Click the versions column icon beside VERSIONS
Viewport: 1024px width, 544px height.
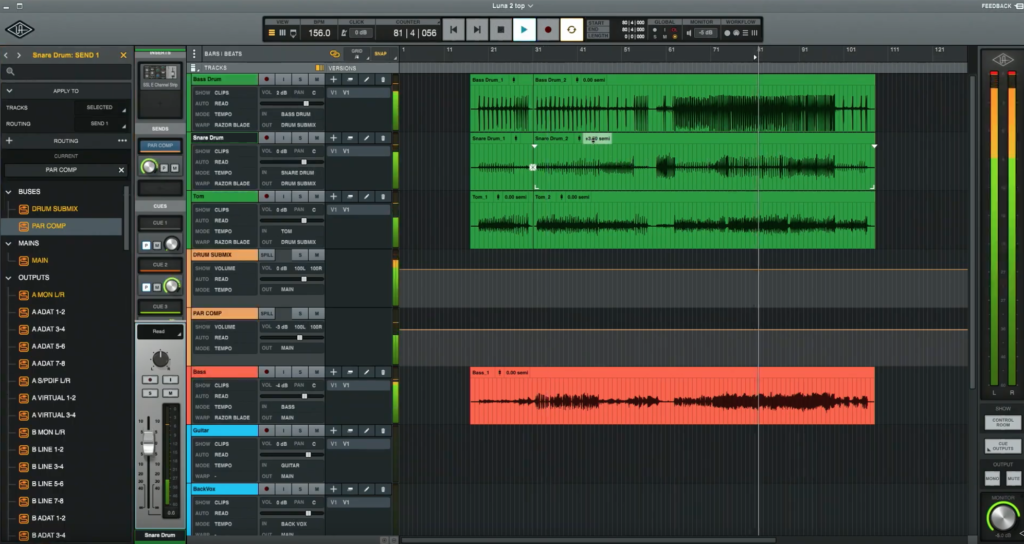coord(319,68)
